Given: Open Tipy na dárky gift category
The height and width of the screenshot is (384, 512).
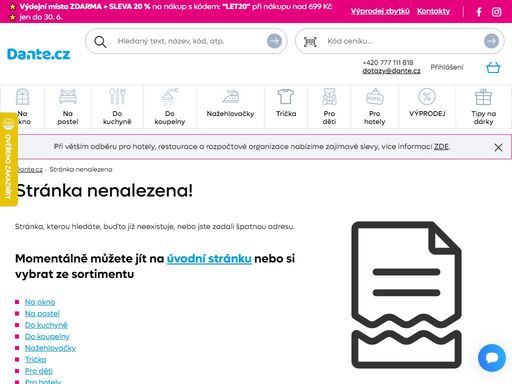Looking at the screenshot, I should point(483,107).
